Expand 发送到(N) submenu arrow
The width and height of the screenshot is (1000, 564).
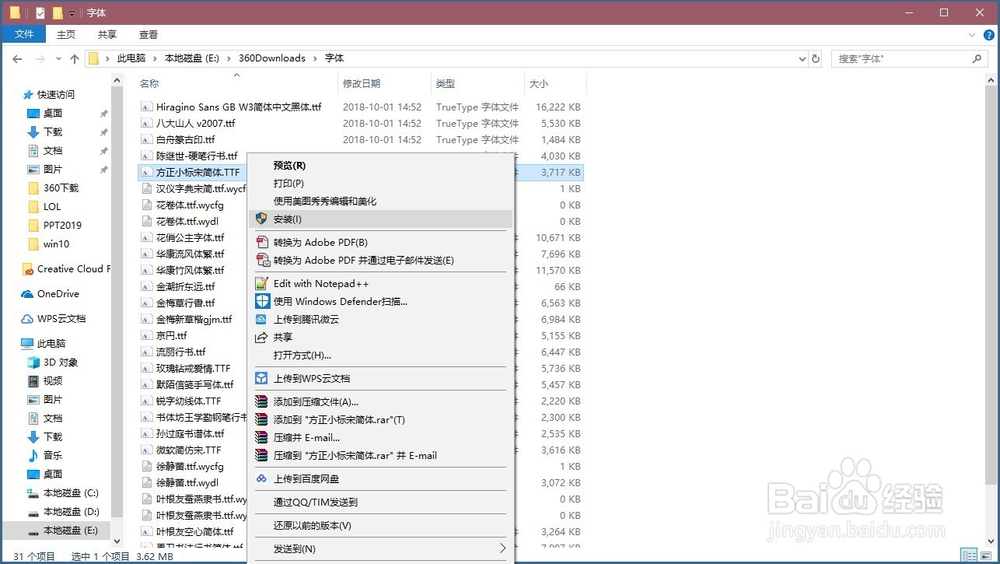[x=503, y=549]
